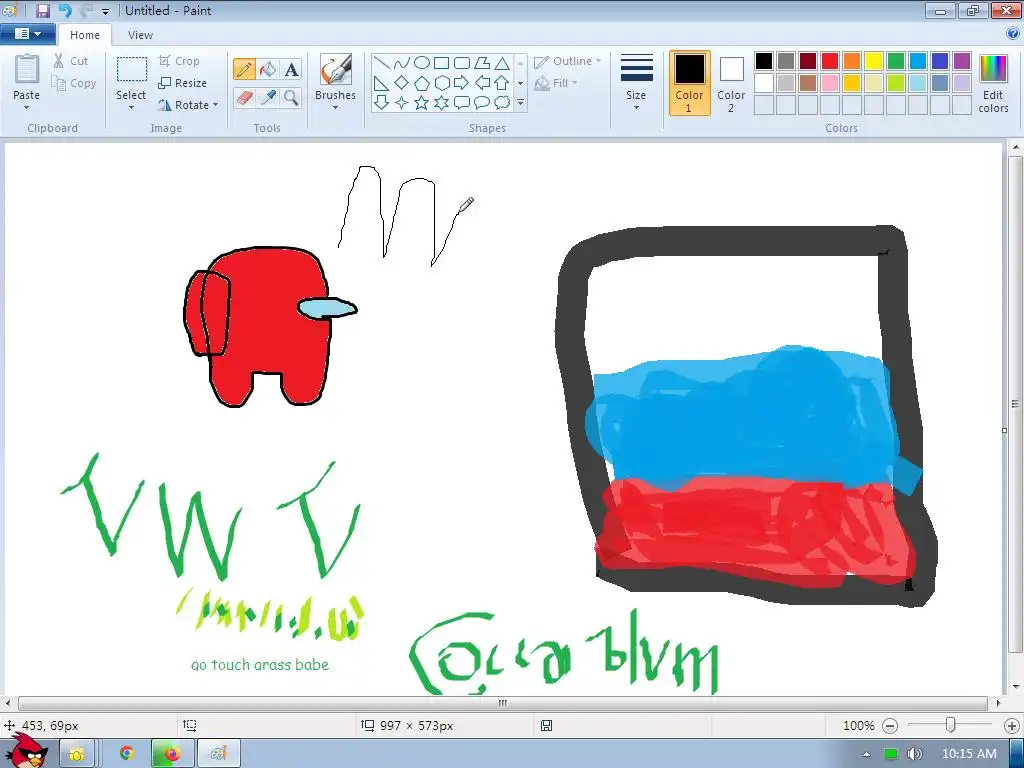Show next row of the Shapes gallery
1024x768 pixels.
point(520,83)
